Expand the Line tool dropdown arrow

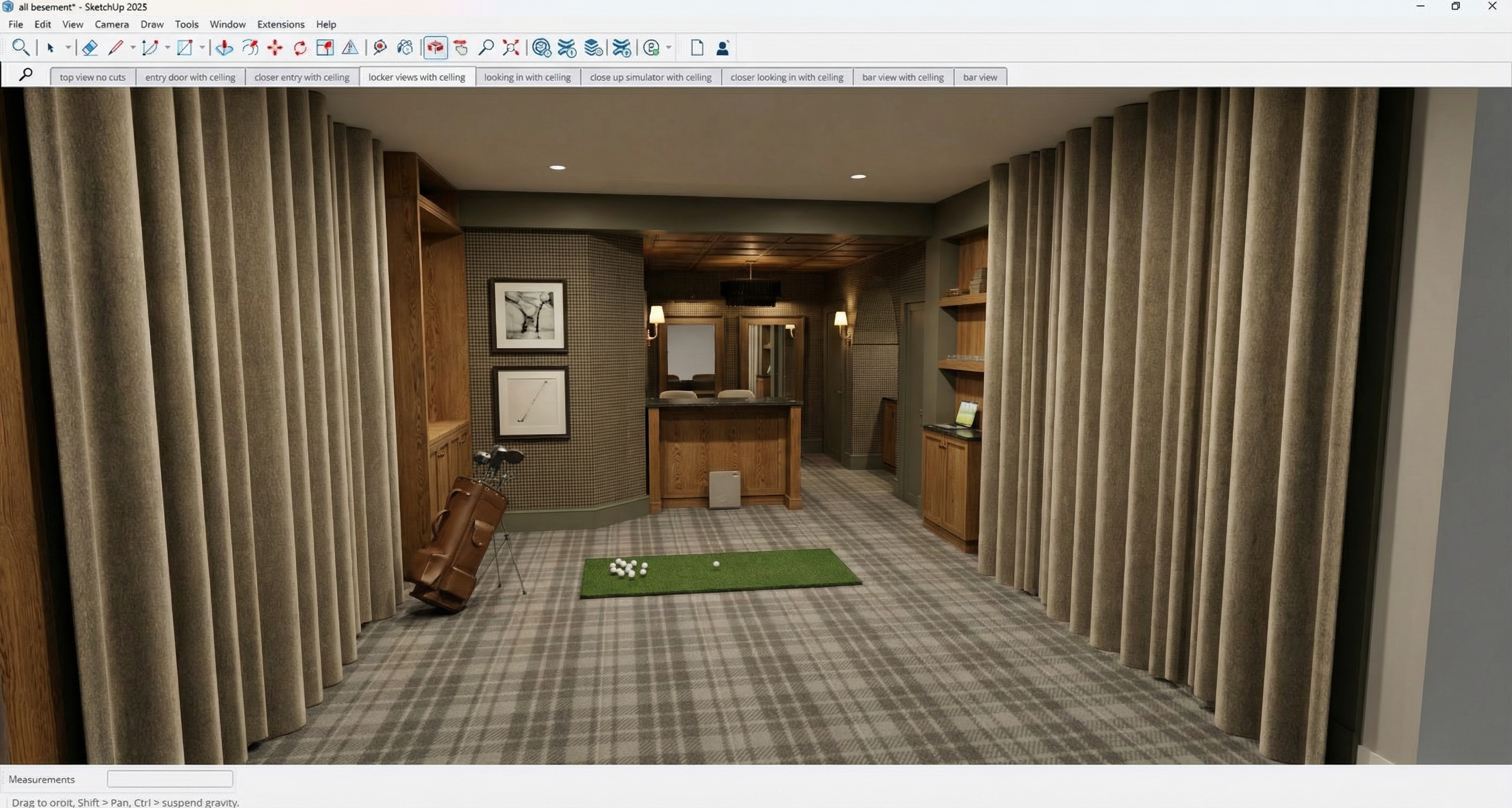[133, 48]
